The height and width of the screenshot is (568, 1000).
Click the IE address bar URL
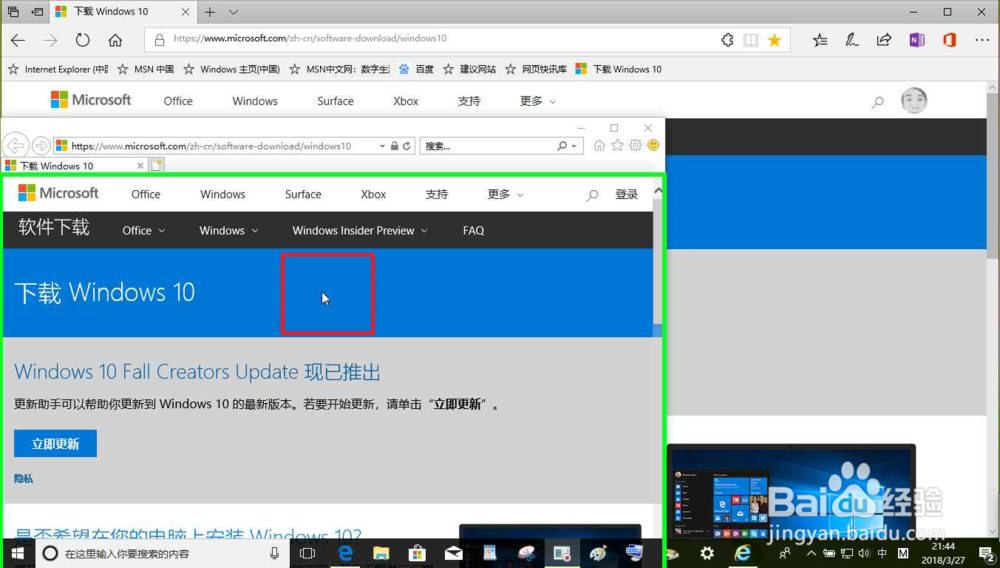pos(211,146)
